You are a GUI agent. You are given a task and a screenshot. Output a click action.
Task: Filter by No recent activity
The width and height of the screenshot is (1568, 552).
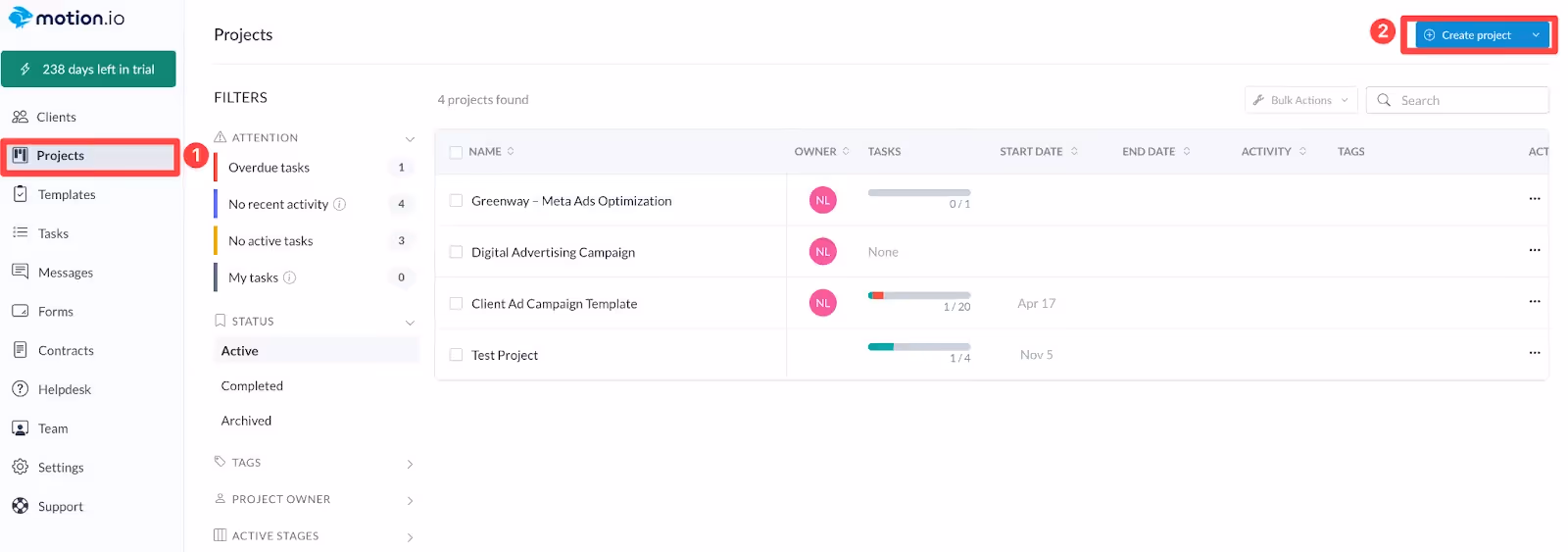316,204
